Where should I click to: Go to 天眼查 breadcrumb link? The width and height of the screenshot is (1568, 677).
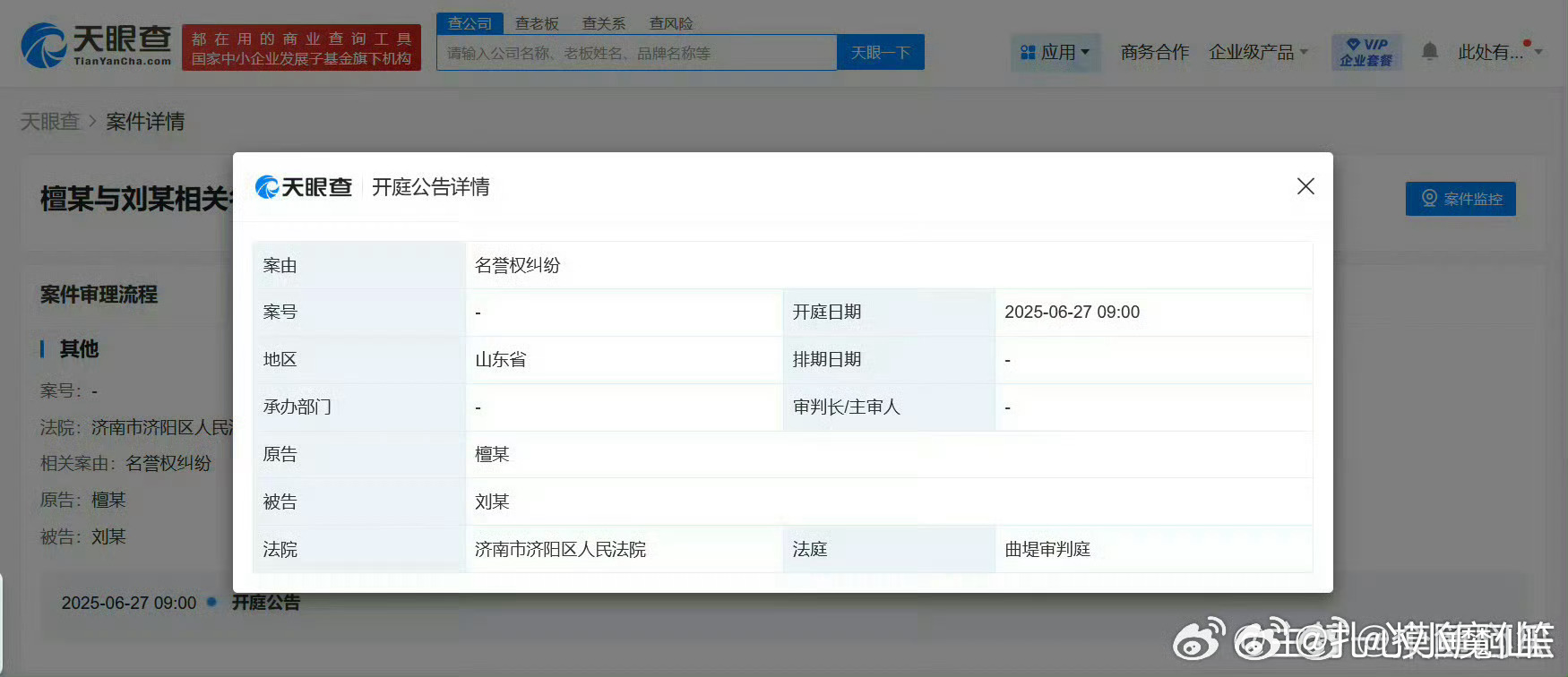point(50,121)
